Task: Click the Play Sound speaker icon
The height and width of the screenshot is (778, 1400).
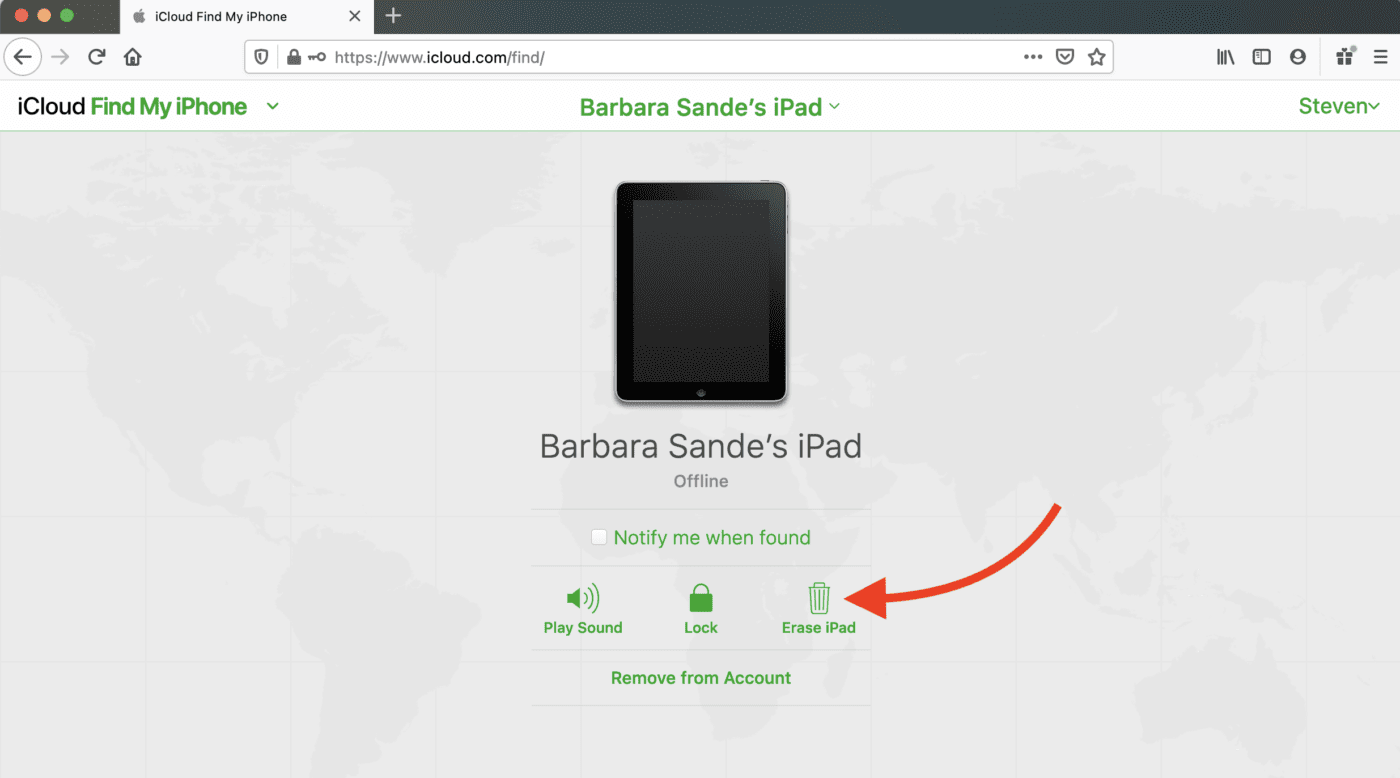Action: [x=582, y=599]
